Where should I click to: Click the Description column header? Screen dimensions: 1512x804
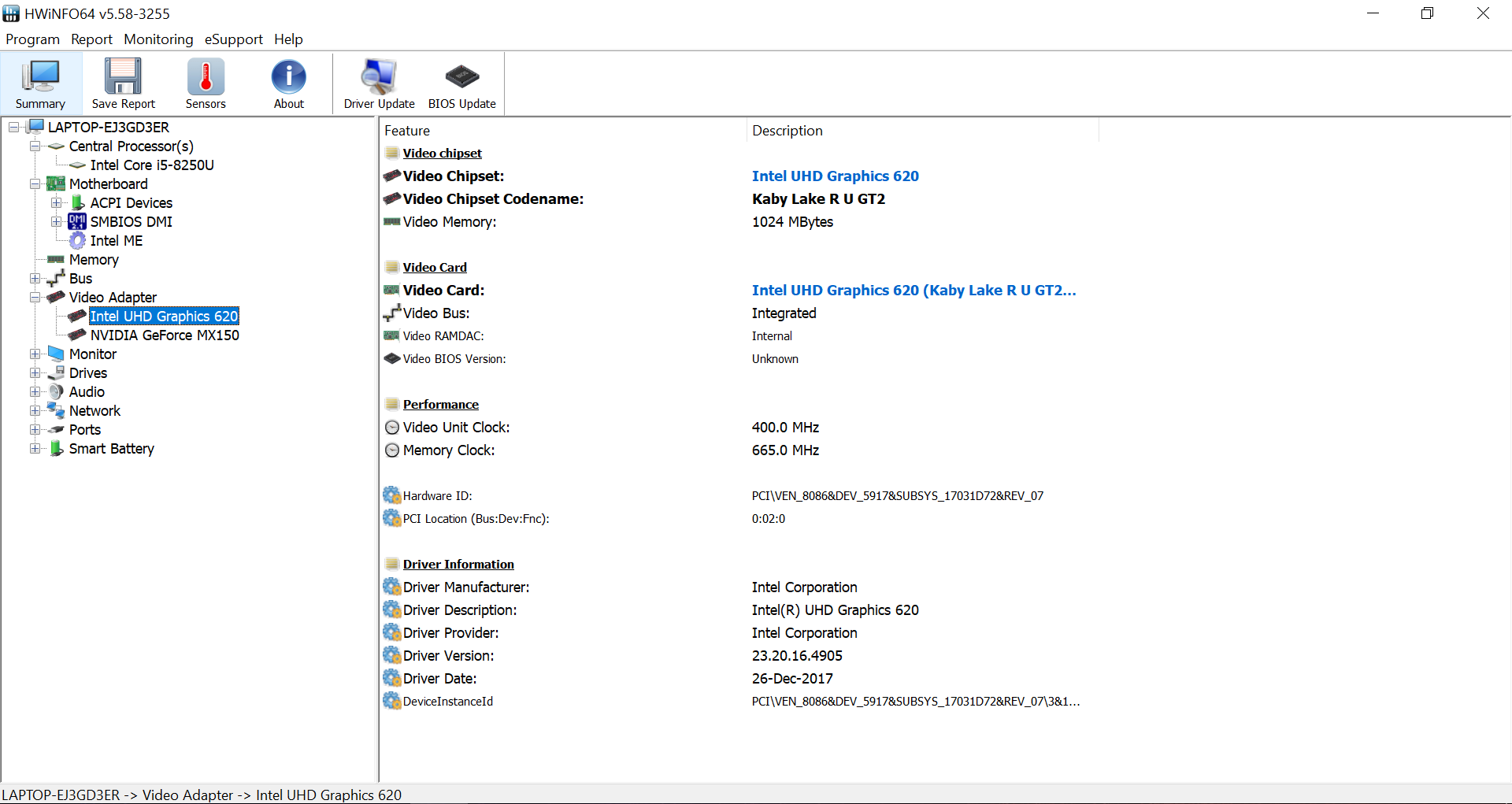(x=922, y=131)
